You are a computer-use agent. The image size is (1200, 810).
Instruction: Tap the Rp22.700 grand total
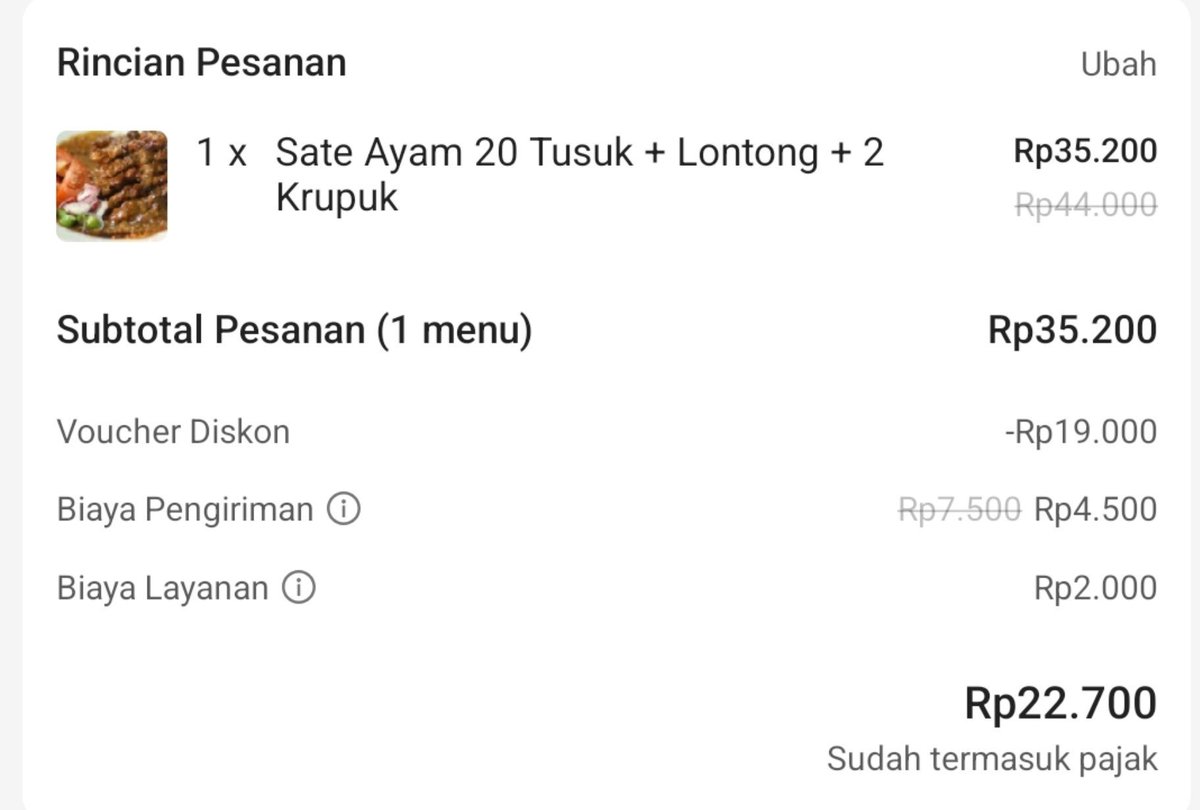1060,703
